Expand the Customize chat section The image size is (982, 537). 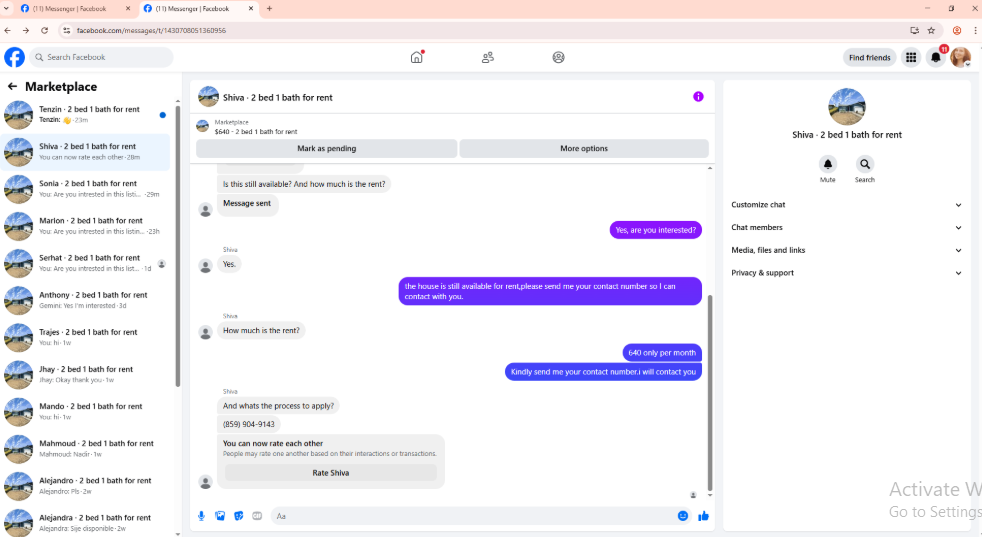coord(846,205)
